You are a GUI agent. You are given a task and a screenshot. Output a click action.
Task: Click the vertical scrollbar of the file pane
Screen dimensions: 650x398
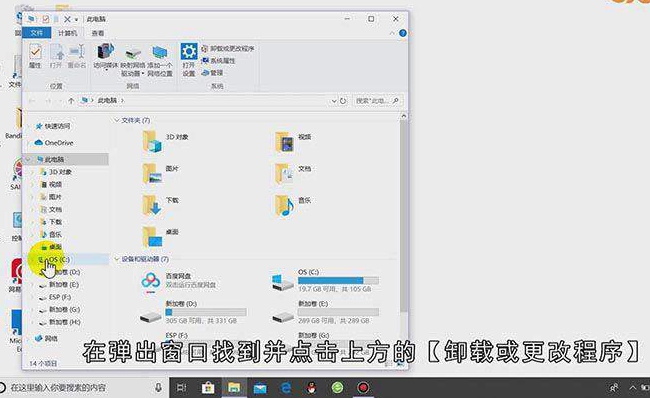point(404,216)
